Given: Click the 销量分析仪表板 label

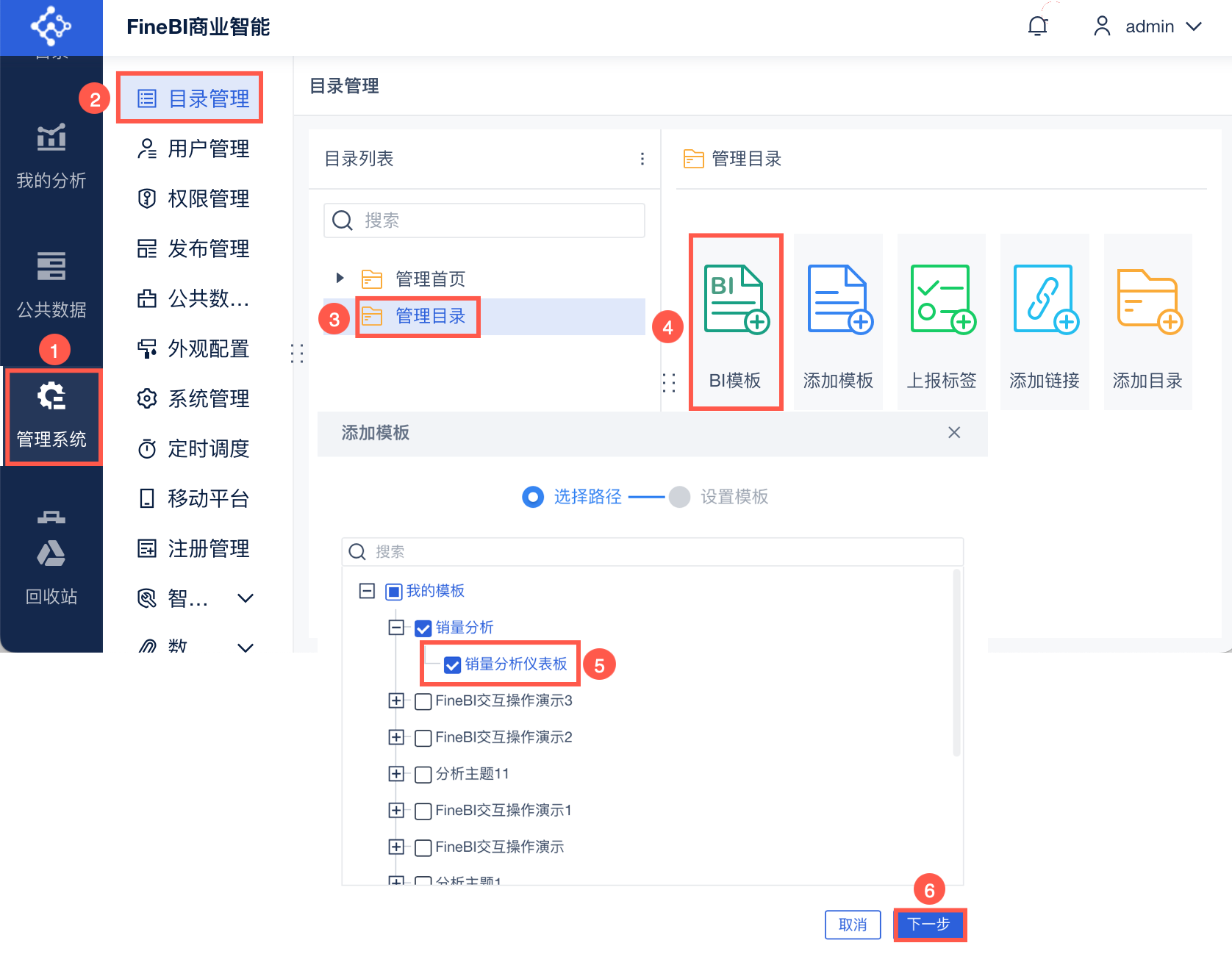Looking at the screenshot, I should coord(516,664).
